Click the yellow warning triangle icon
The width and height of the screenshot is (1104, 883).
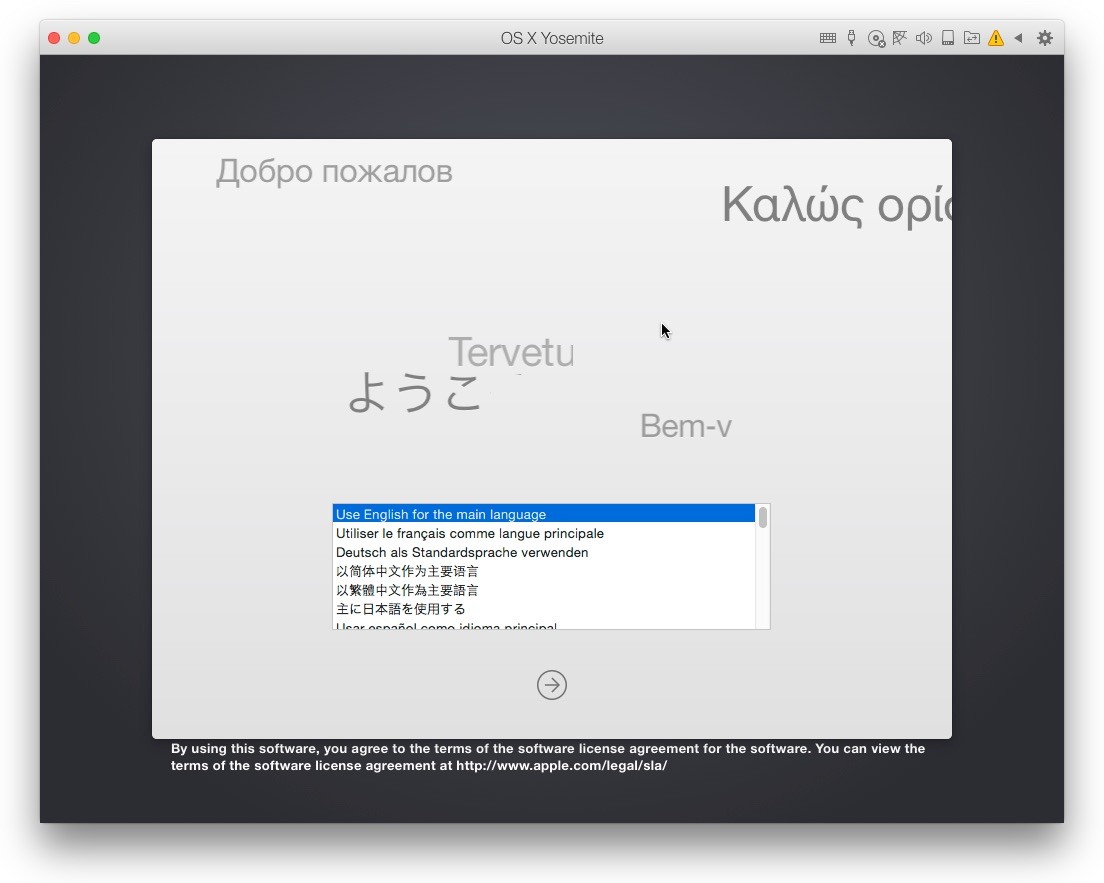(996, 38)
